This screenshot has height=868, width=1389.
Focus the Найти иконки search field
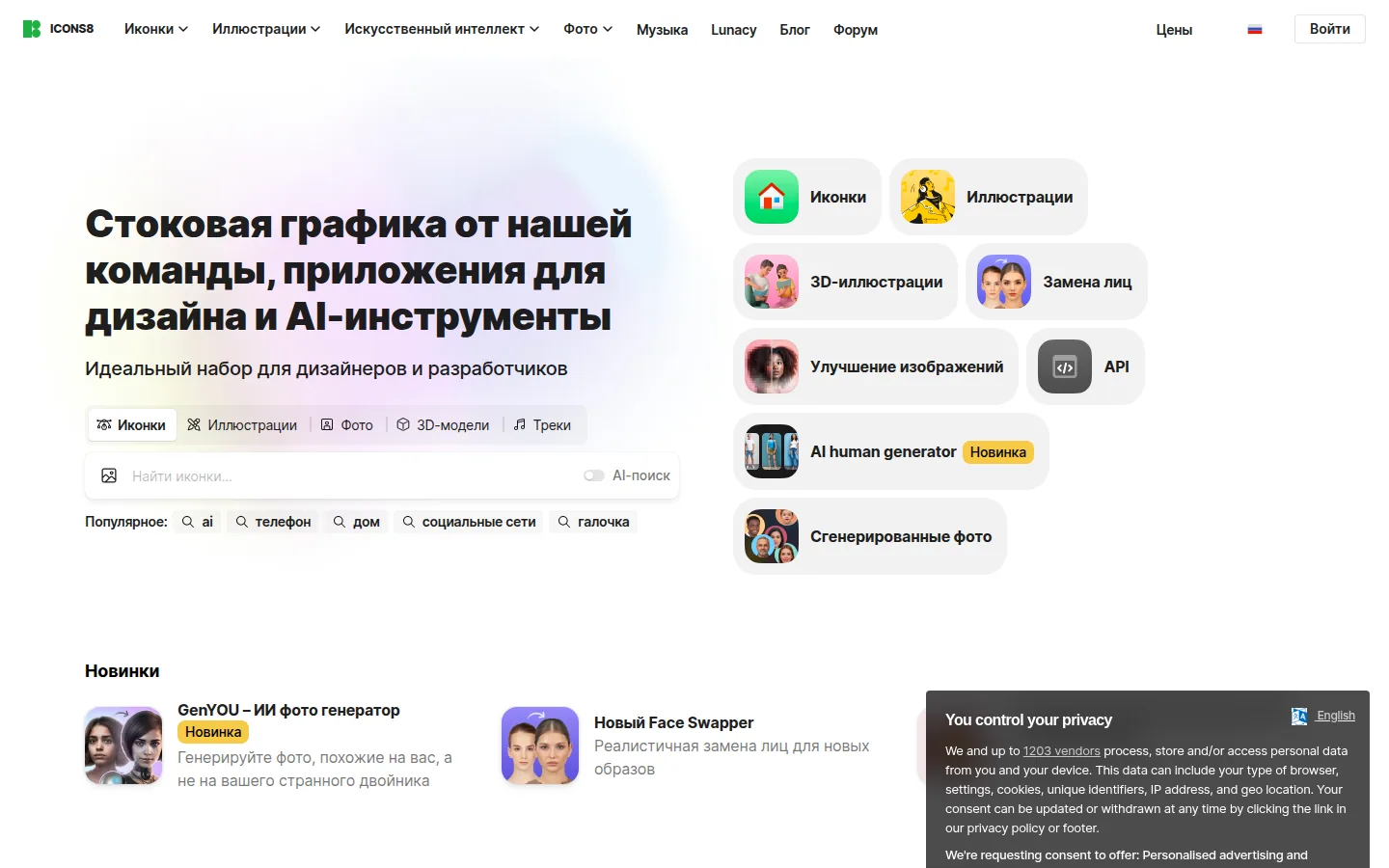pos(382,475)
